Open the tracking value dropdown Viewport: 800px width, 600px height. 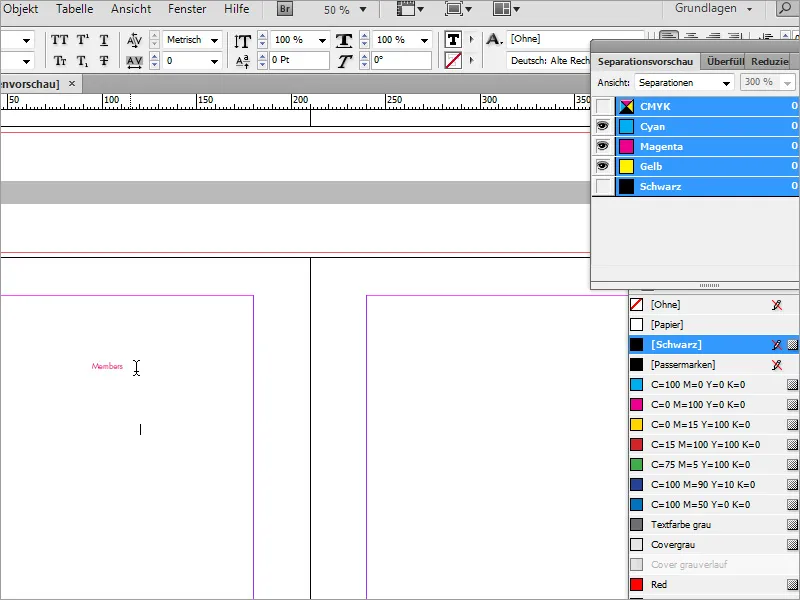(x=214, y=62)
